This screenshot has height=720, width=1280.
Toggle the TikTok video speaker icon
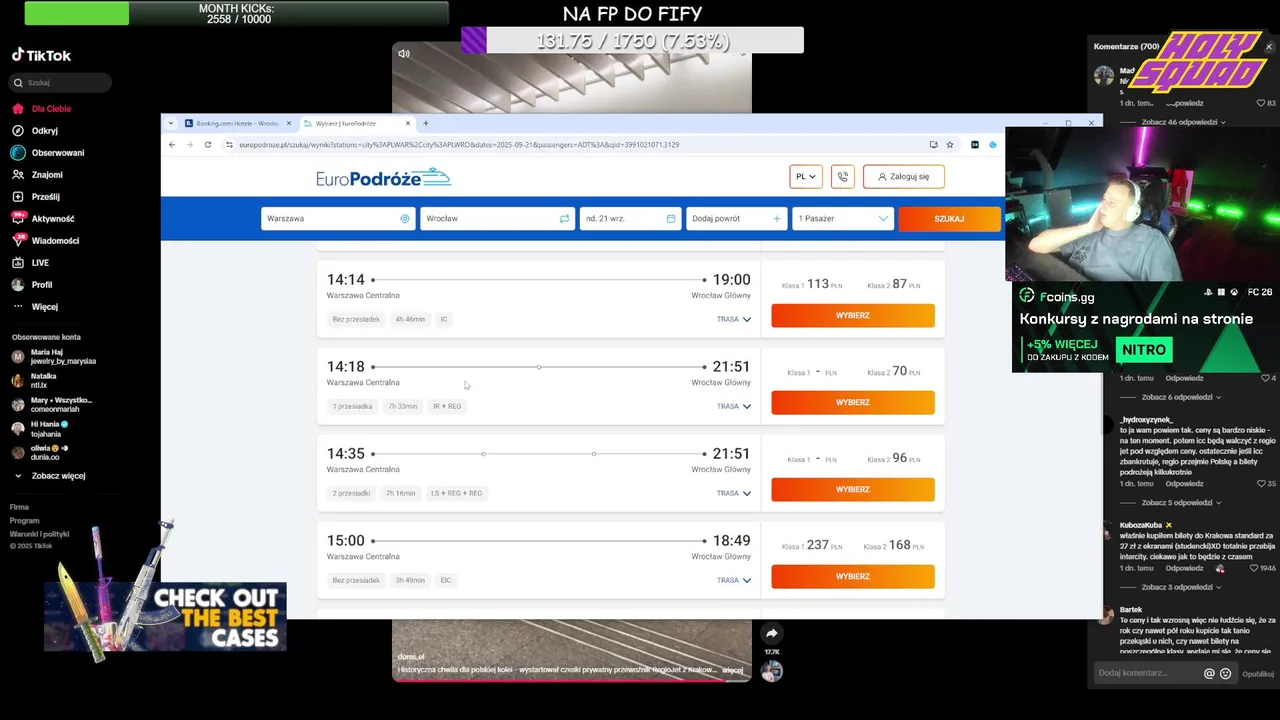pos(404,54)
